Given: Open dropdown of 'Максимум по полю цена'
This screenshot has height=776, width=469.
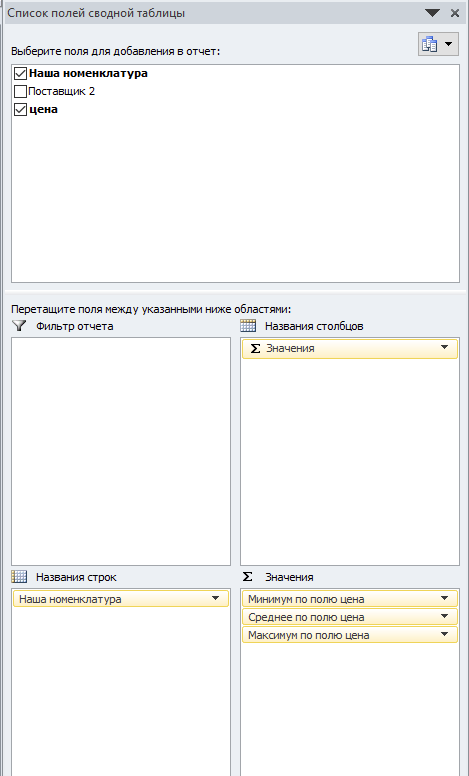Looking at the screenshot, I should 444,634.
